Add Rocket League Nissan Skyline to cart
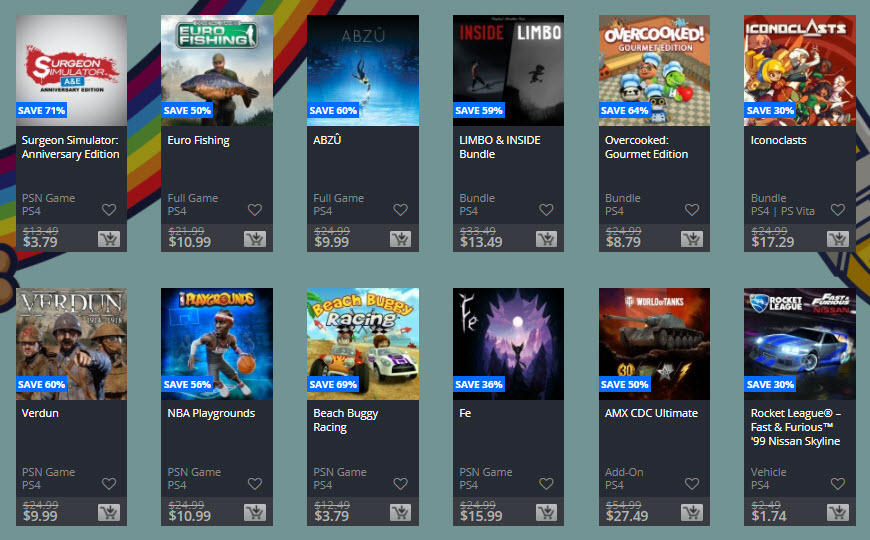Viewport: 870px width, 540px height. pos(837,512)
